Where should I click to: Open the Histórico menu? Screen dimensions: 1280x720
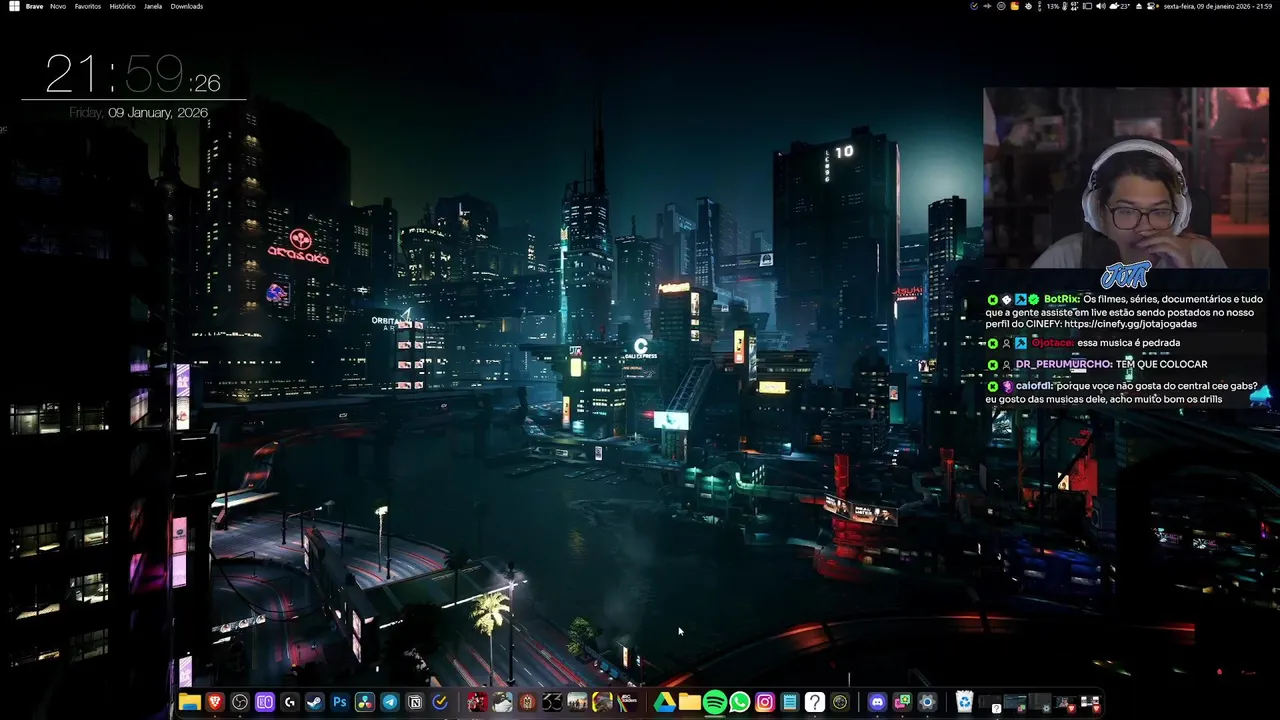tap(122, 6)
